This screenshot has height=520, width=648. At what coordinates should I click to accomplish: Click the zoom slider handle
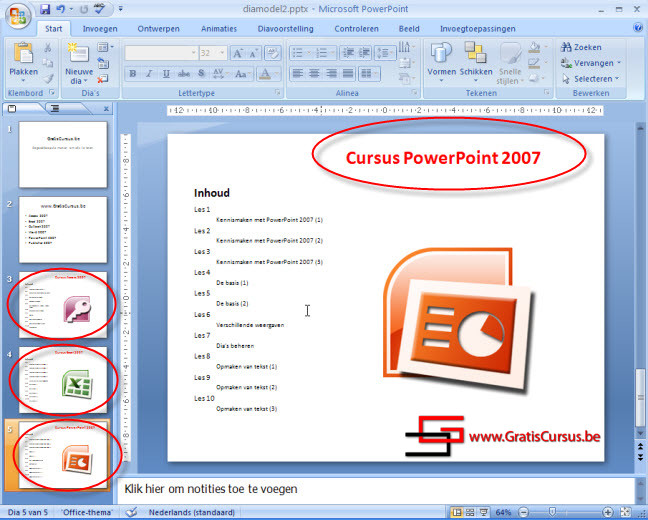[x=552, y=513]
